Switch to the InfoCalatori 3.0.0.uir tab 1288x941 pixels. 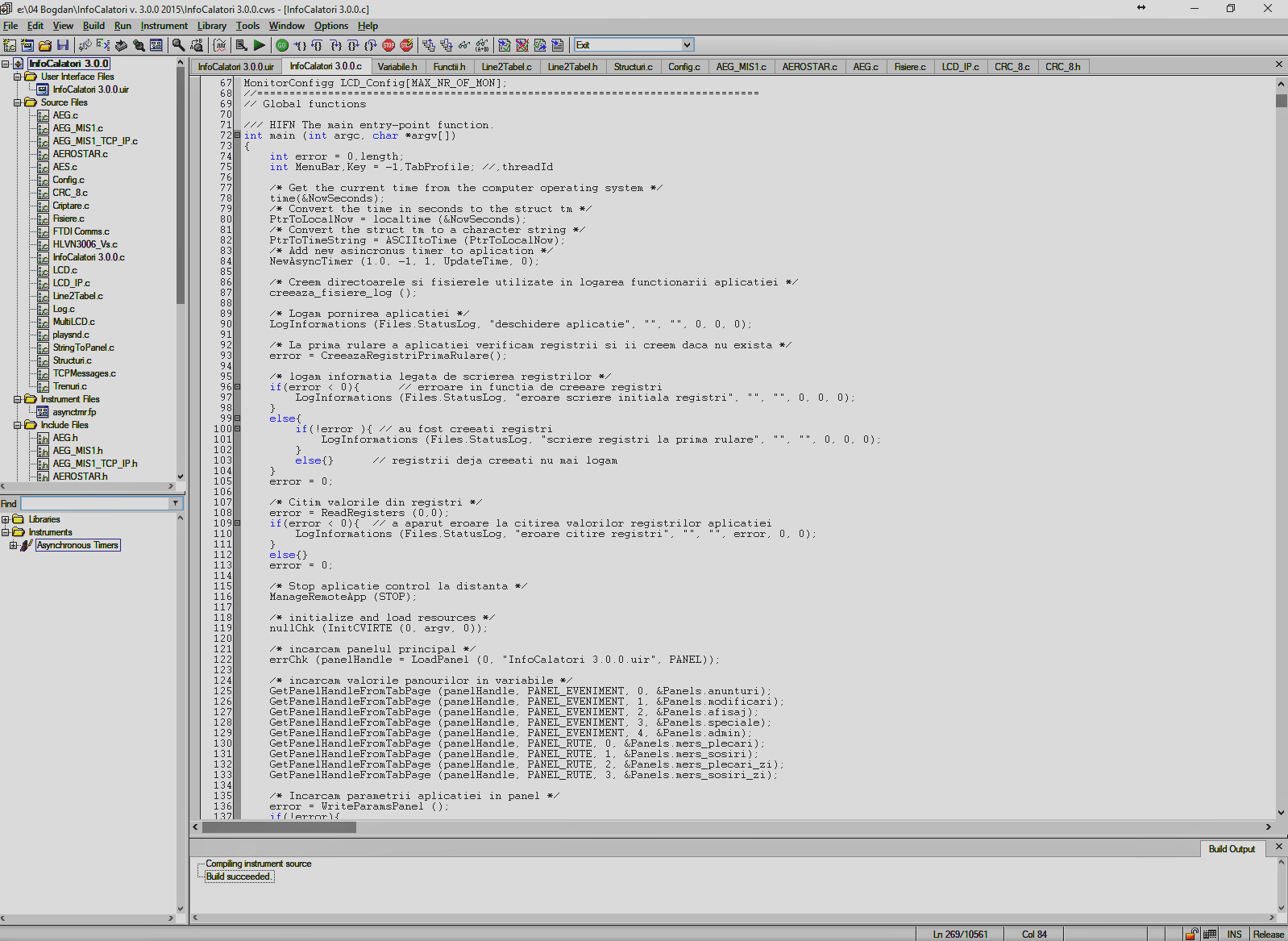(236, 67)
